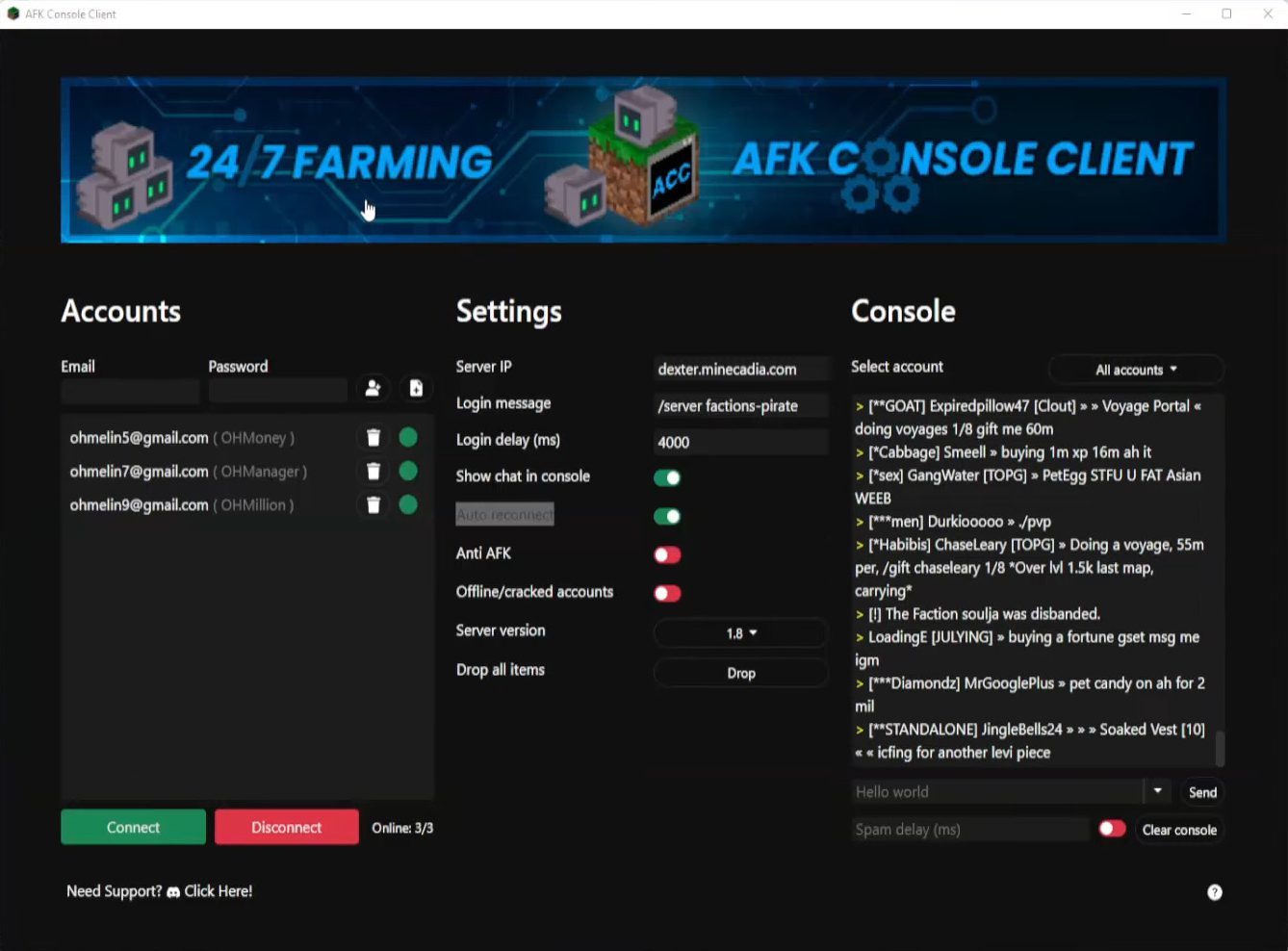This screenshot has height=951, width=1288.
Task: Click the Hello world message input
Action: point(997,791)
